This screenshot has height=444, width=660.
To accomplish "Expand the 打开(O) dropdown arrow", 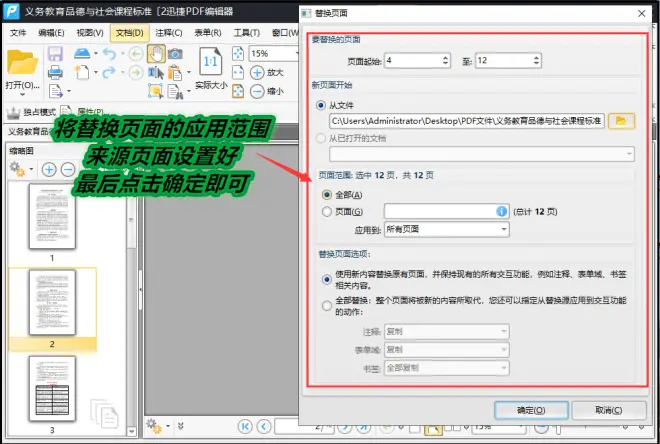I will pyautogui.click(x=22, y=95).
